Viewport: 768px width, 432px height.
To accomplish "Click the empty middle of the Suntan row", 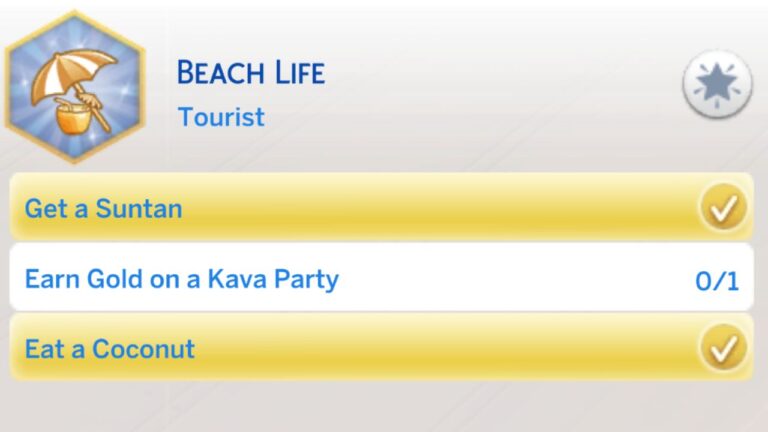I will (440, 208).
